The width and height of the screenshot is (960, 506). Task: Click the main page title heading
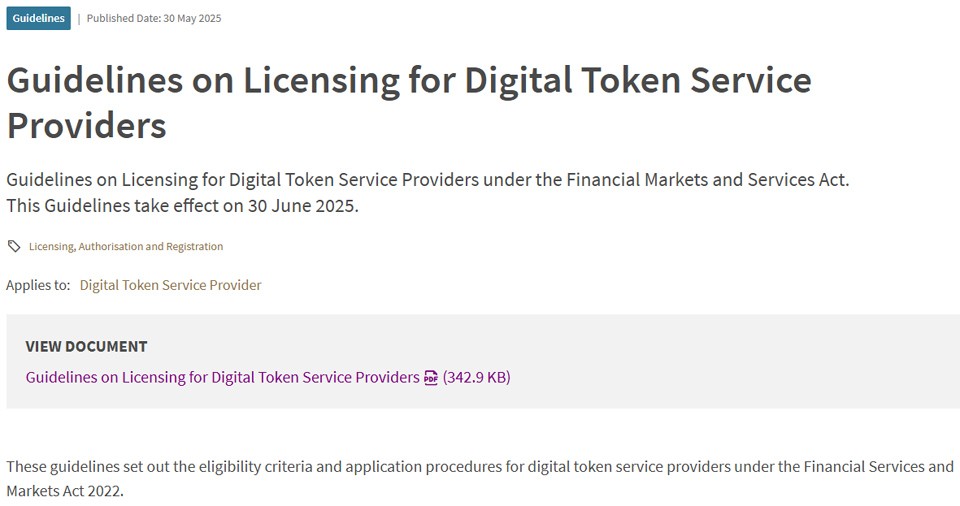tap(408, 81)
